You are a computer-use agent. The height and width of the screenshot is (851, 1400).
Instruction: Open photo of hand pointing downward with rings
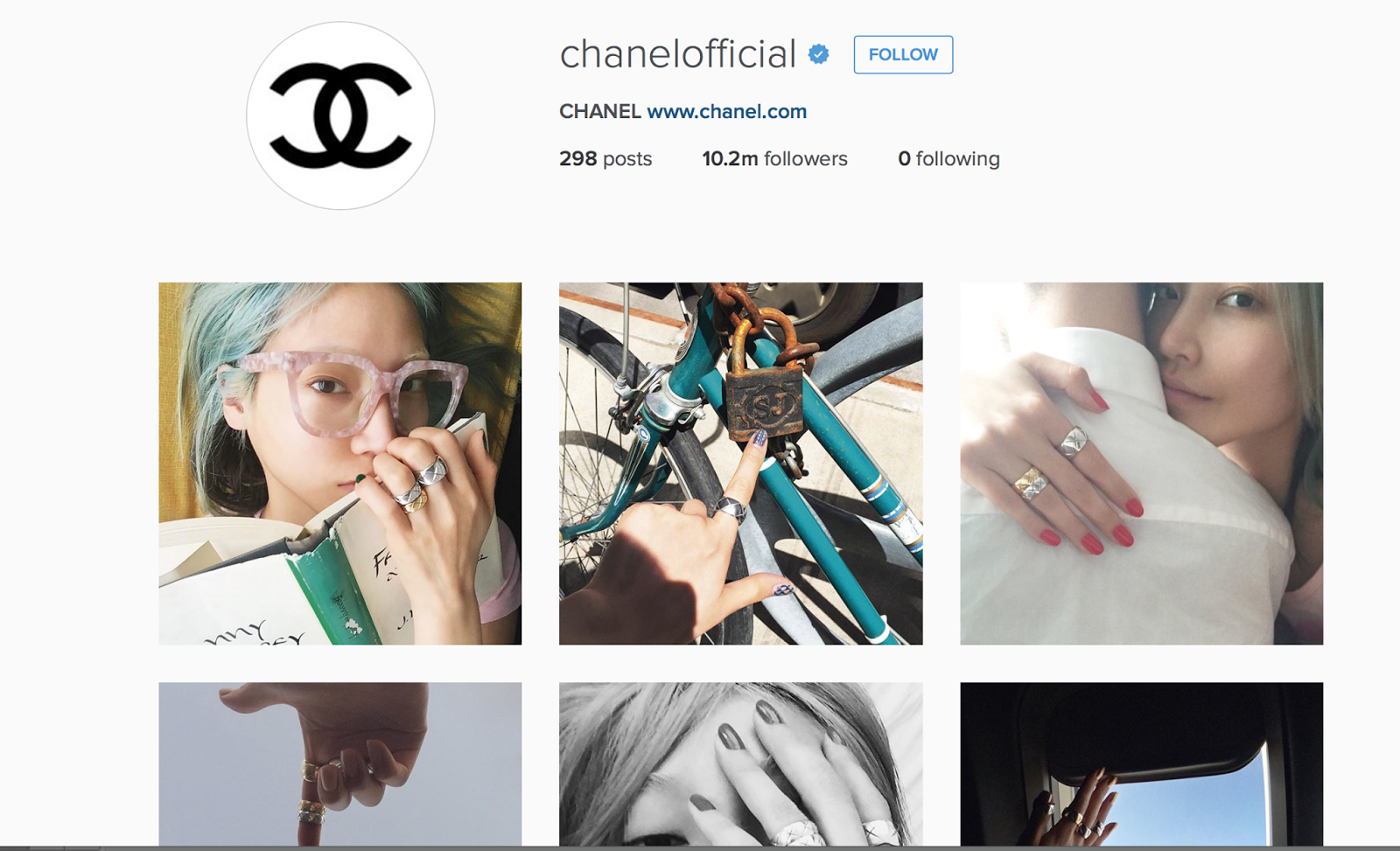coord(340,764)
